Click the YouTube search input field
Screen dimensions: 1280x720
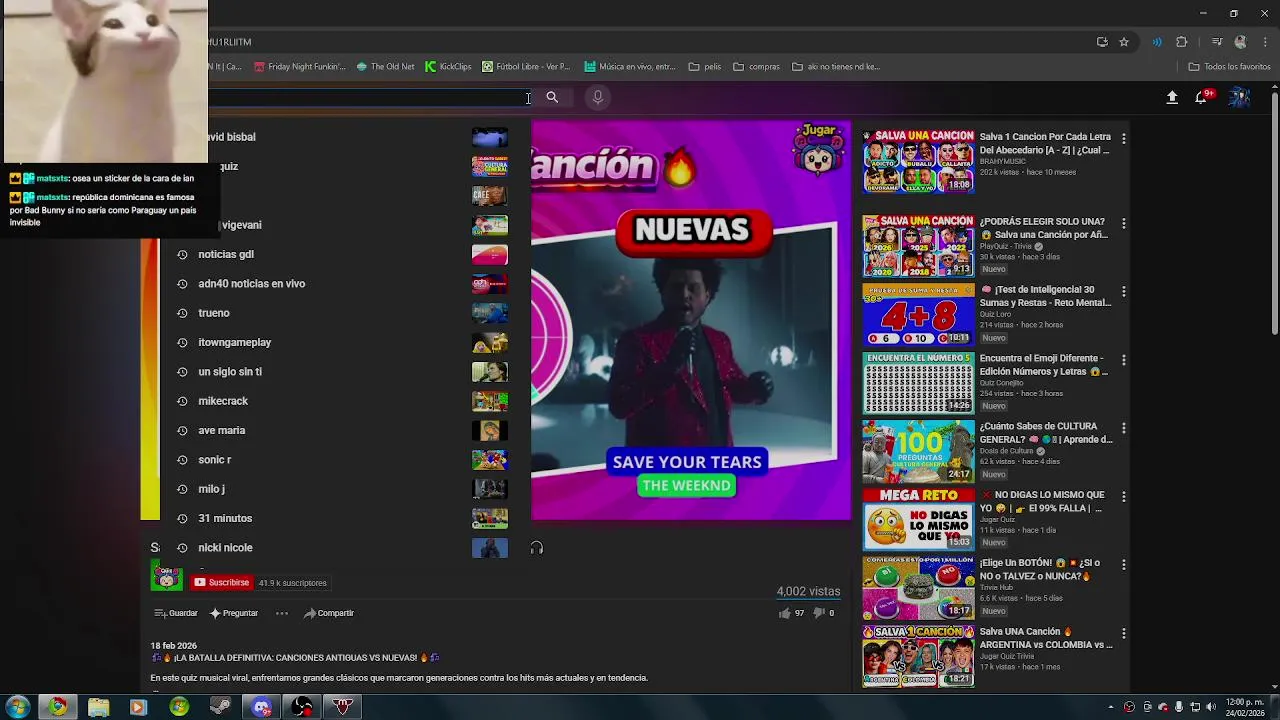[370, 97]
